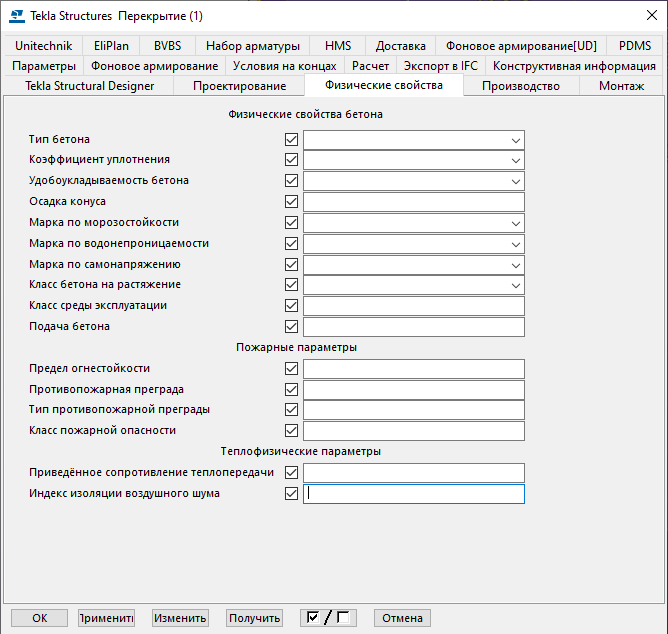The width and height of the screenshot is (668, 634).
Task: Select the Unitechnik tab
Action: pyautogui.click(x=43, y=46)
